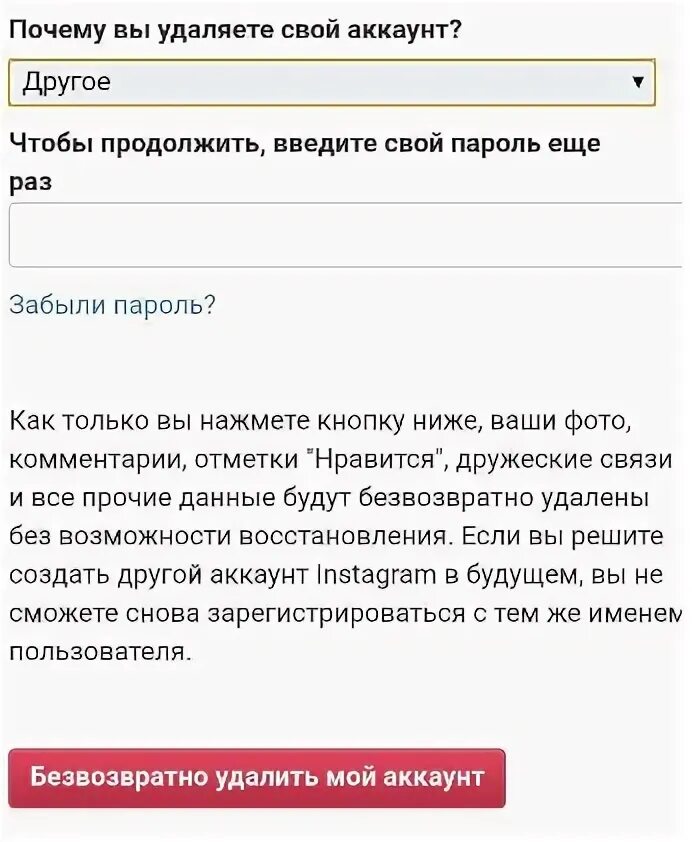Click the dropdown arrow next to Другое
This screenshot has width=692, height=842.
[x=638, y=82]
